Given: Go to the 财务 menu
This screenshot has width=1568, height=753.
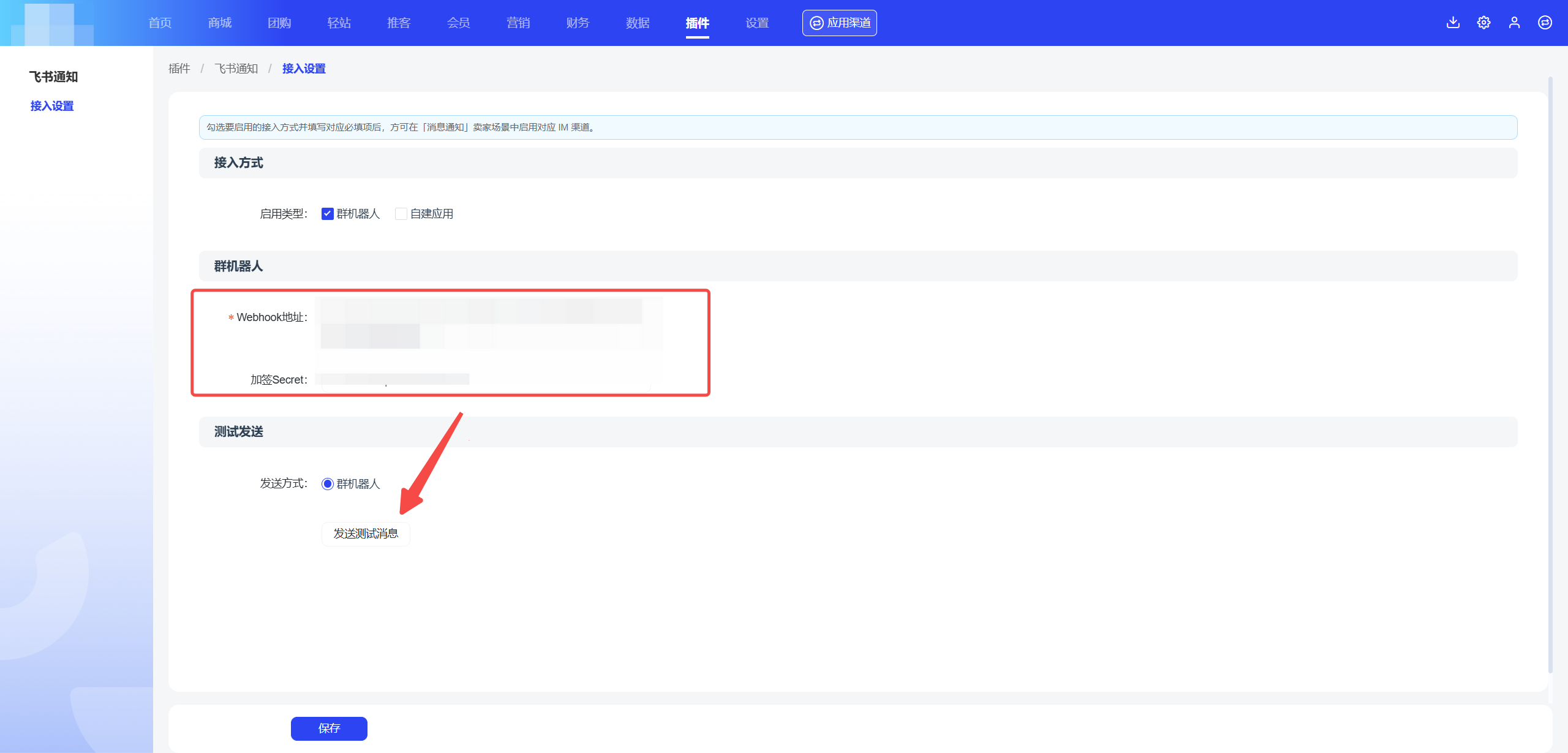Looking at the screenshot, I should coord(578,23).
